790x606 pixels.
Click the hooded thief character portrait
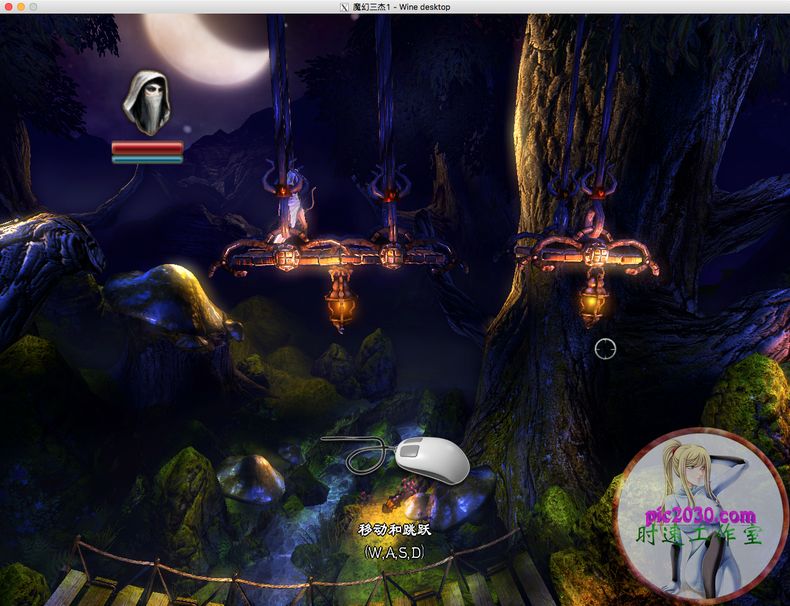147,103
